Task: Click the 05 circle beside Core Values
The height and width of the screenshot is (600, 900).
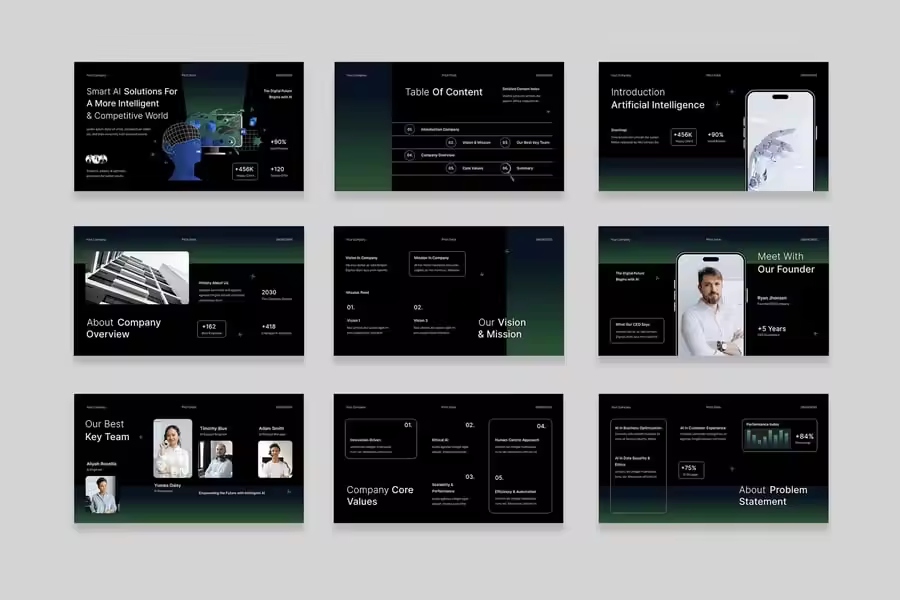Action: click(x=451, y=168)
